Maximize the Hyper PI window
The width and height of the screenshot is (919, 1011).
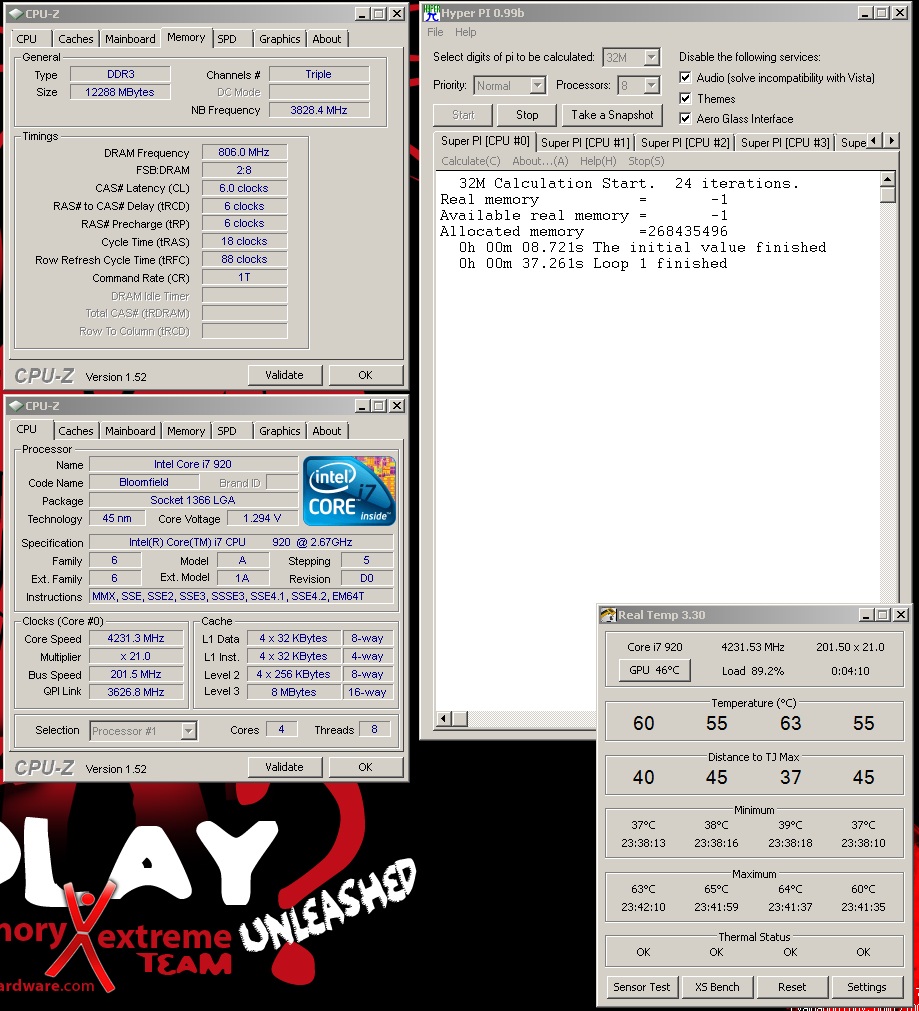pyautogui.click(x=882, y=13)
